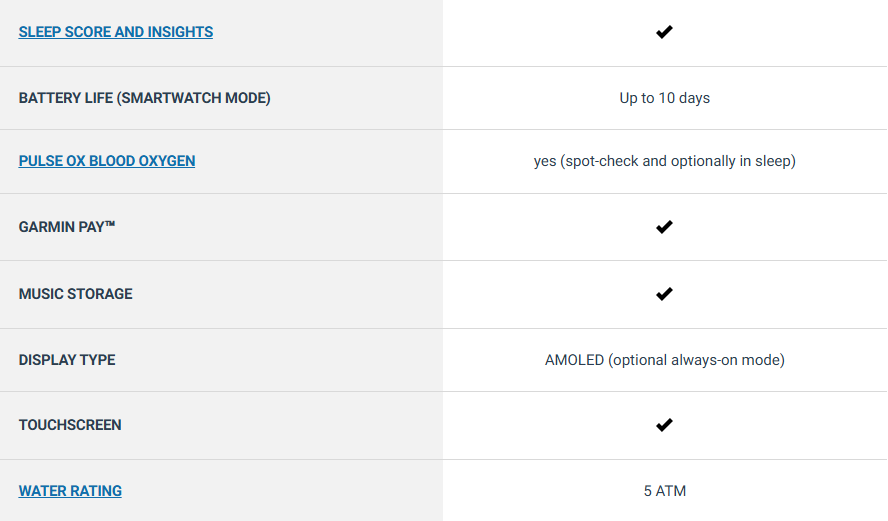Click the Sleep Score checkmark icon
The height and width of the screenshot is (521, 888).
coord(664,32)
